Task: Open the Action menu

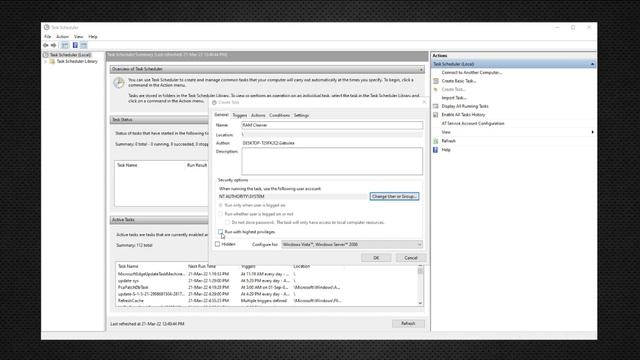Action: click(62, 37)
